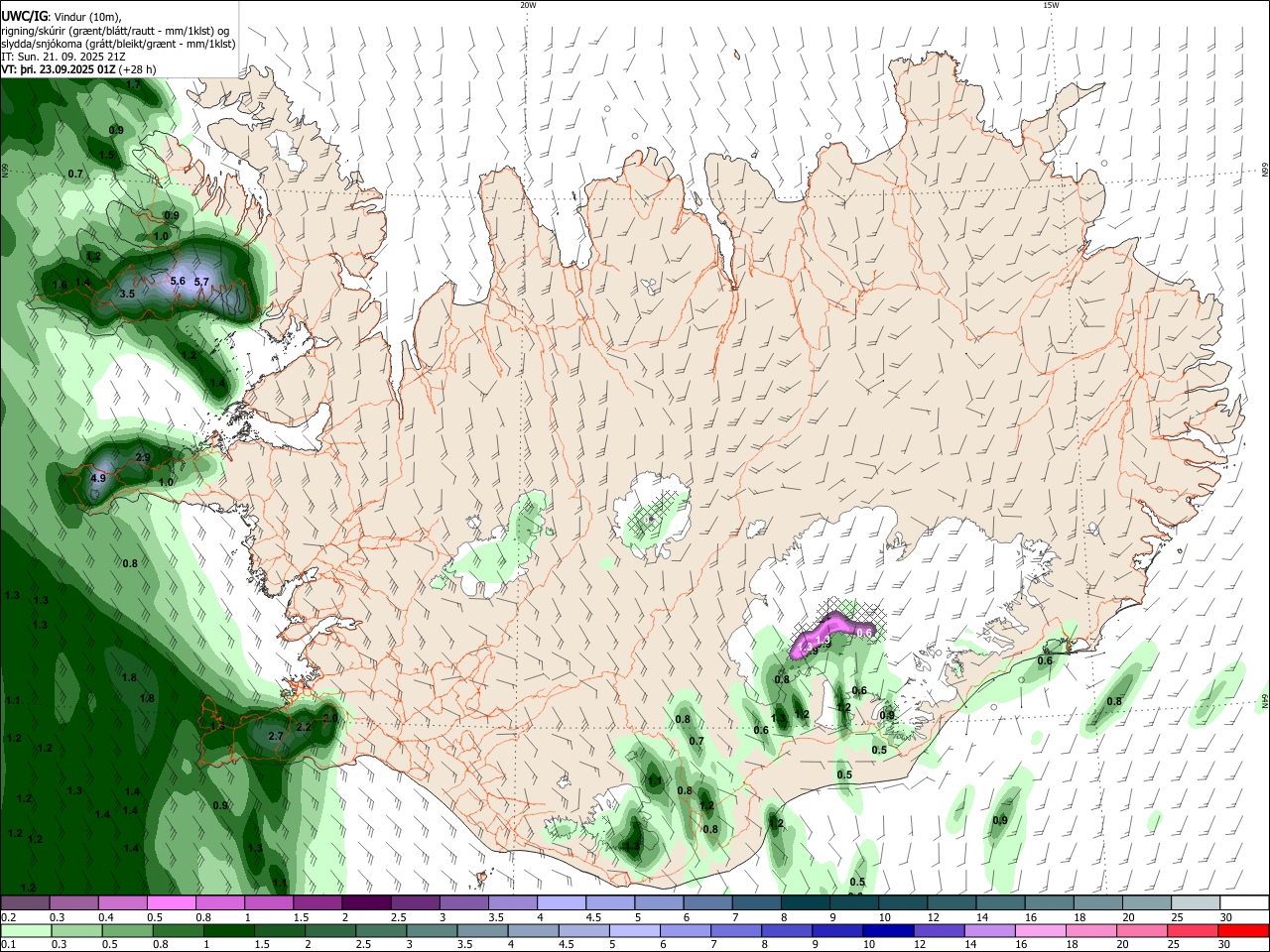1270x952 pixels.
Task: Click the 5.6 precipitation value on the map
Action: pos(178,281)
